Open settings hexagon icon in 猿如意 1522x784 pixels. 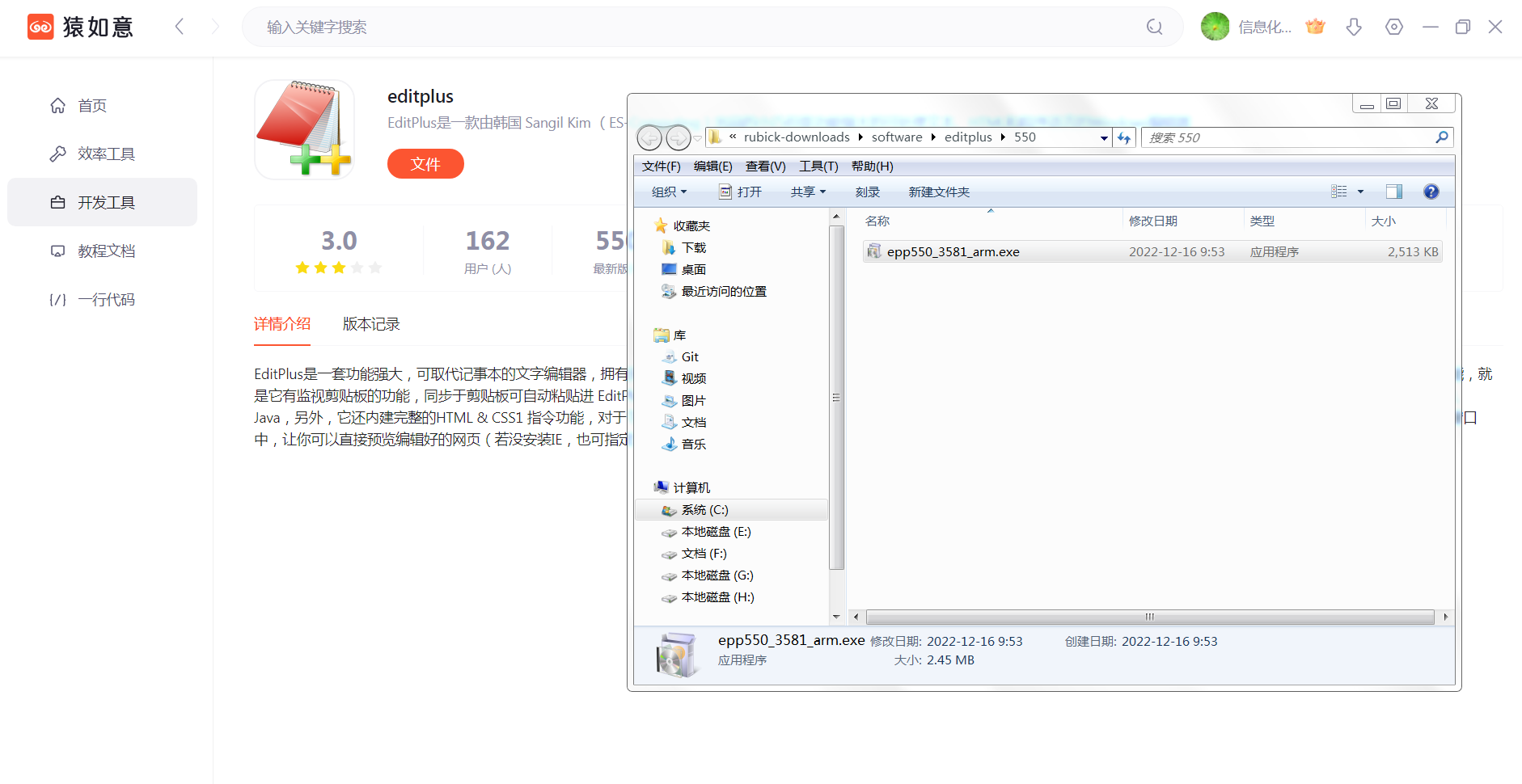1394,27
